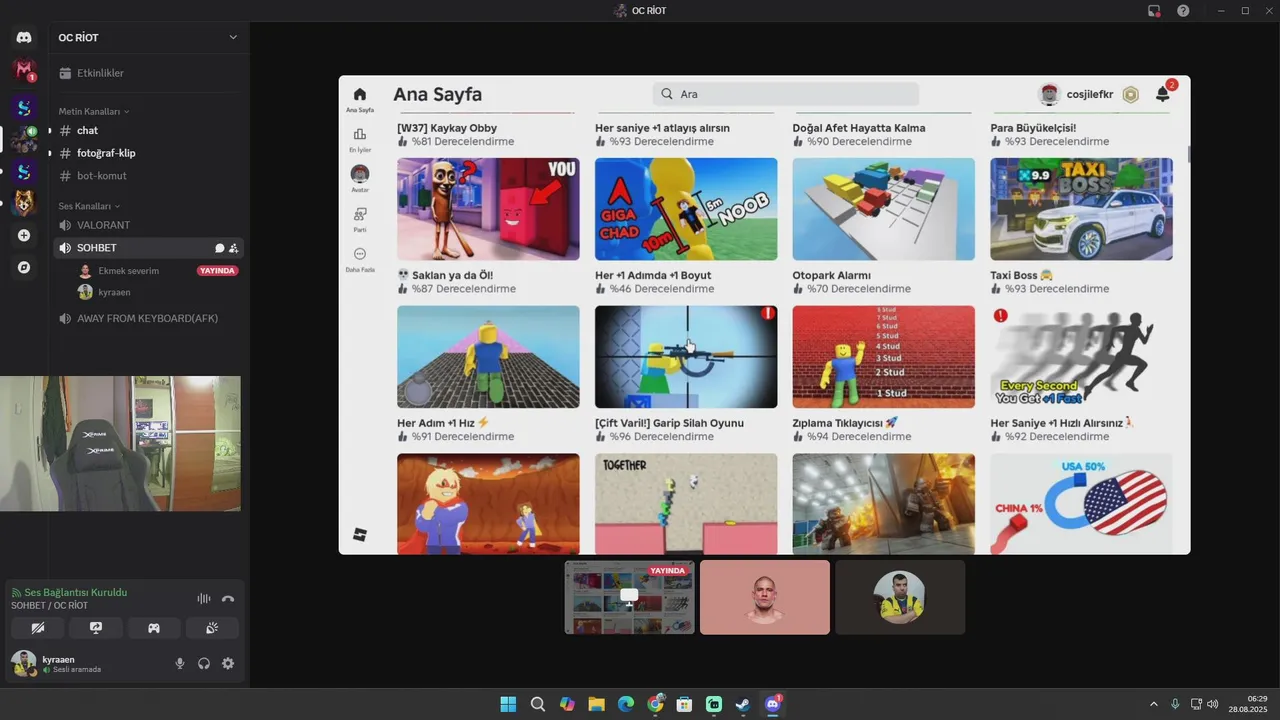This screenshot has height=720, width=1280.
Task: Add a server with the plus icon
Action: coord(24,235)
